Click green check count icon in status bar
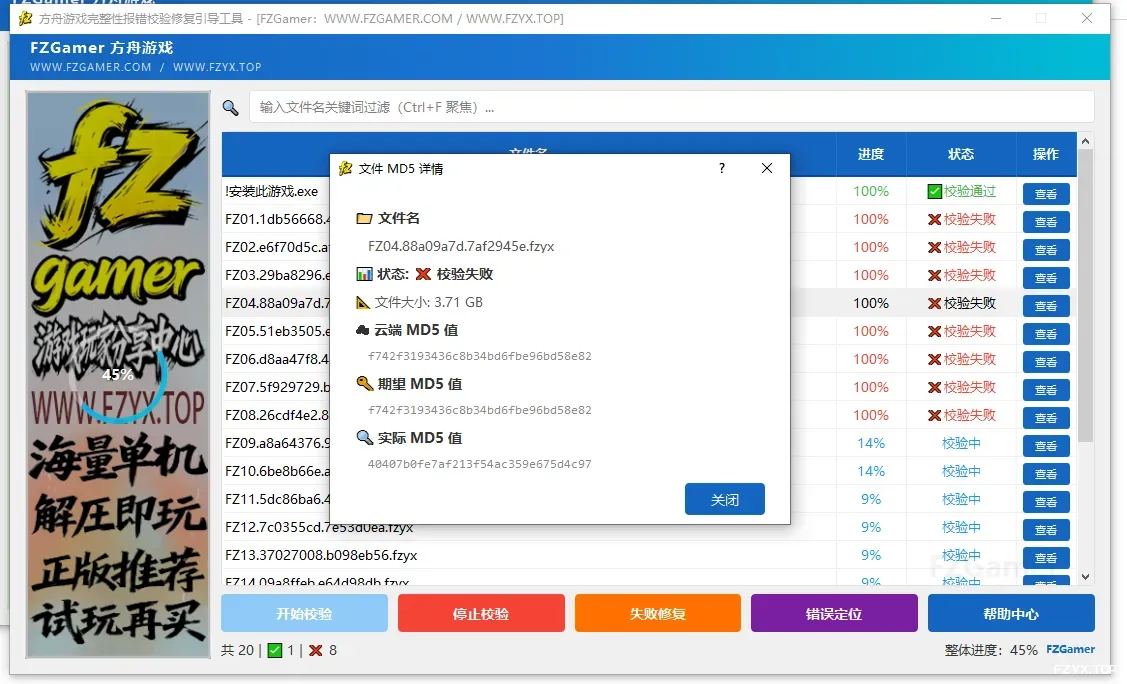 (x=275, y=651)
